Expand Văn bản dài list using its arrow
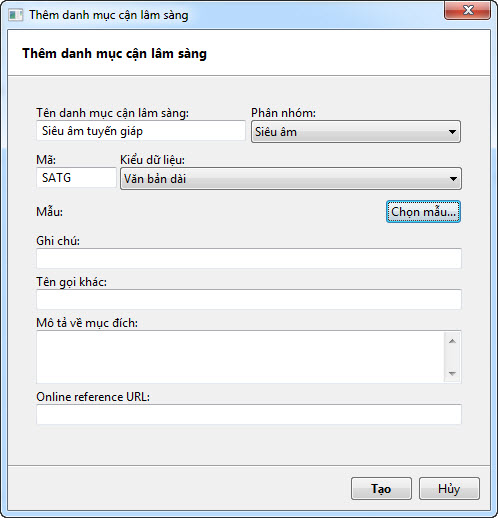This screenshot has width=498, height=518. pyautogui.click(x=453, y=179)
